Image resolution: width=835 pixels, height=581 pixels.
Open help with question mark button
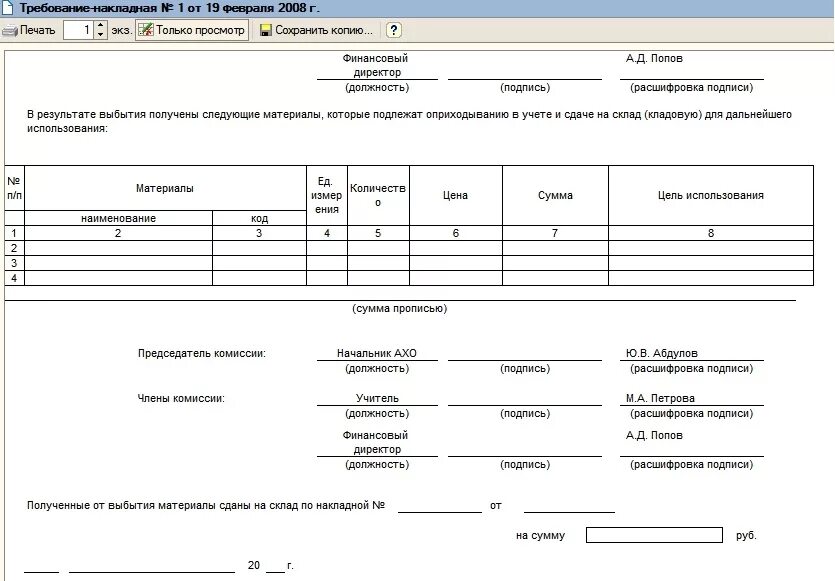pos(394,30)
